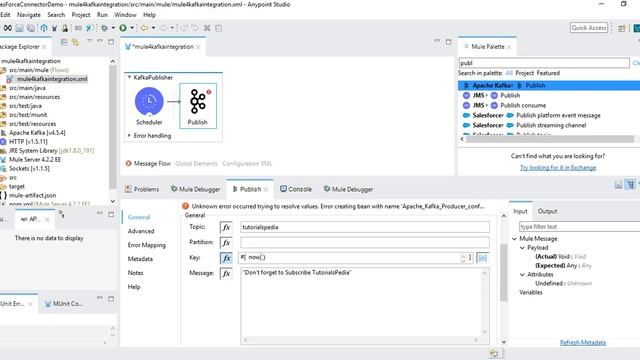Select the JMS Publish palette entry
640x360 pixels.
(x=491, y=95)
